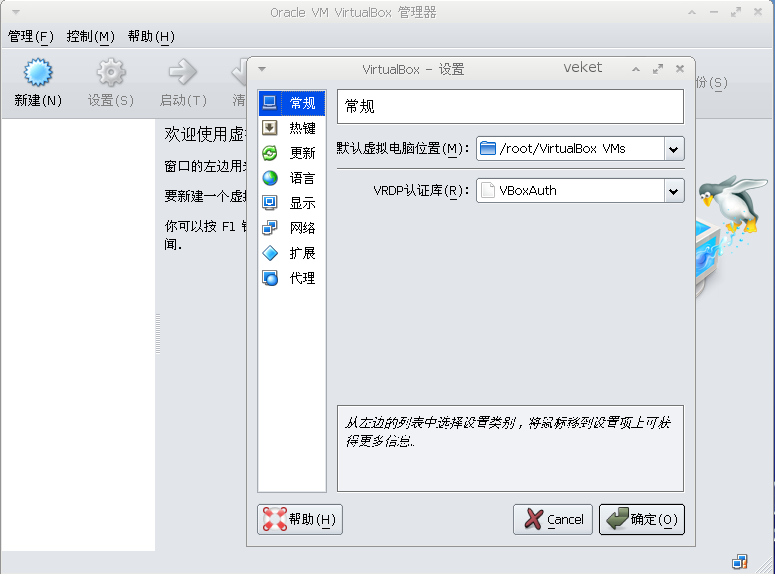Click the VBoxAuth library field
Viewport: 775px width, 574px height.
[571, 191]
